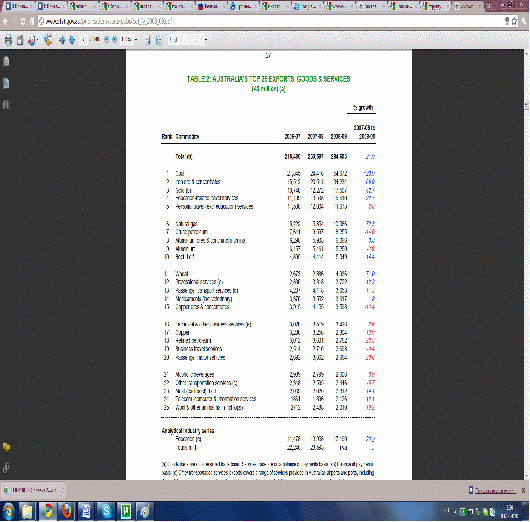Open the page thumbnails panel in sidebar
Viewport: 530px width, 522px height.
[x=6, y=61]
